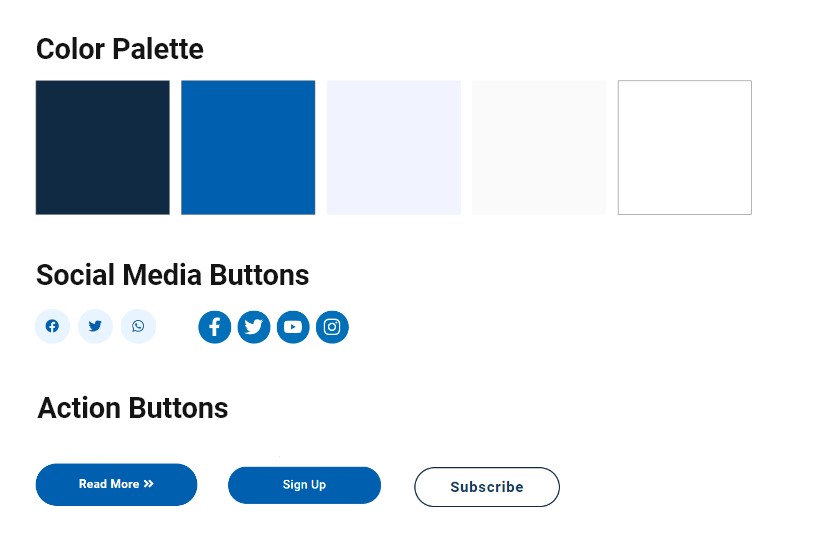
Task: Click the solid blue Facebook icon
Action: pyautogui.click(x=214, y=327)
